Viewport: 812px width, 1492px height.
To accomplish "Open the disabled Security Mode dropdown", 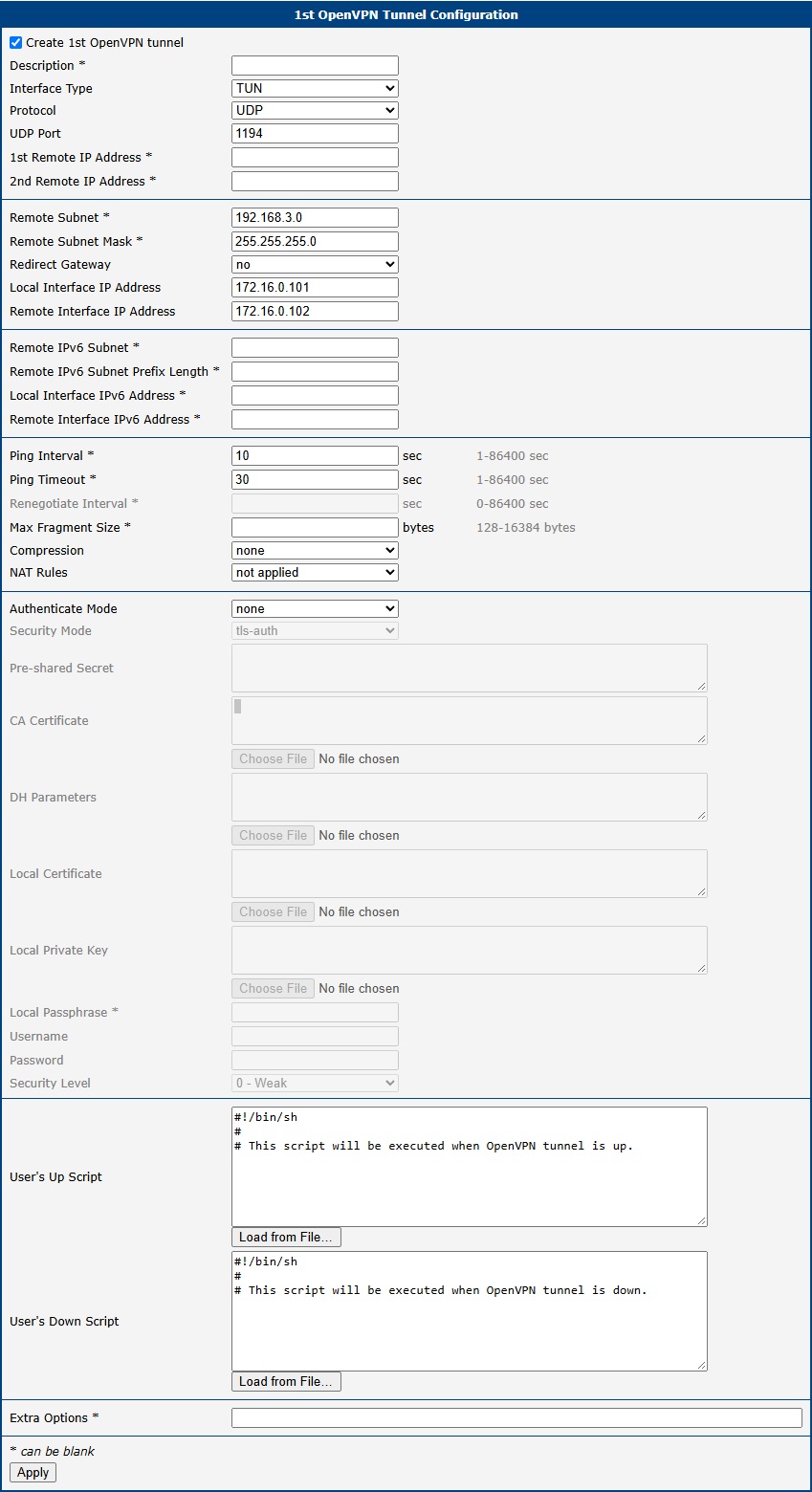I will (x=315, y=630).
